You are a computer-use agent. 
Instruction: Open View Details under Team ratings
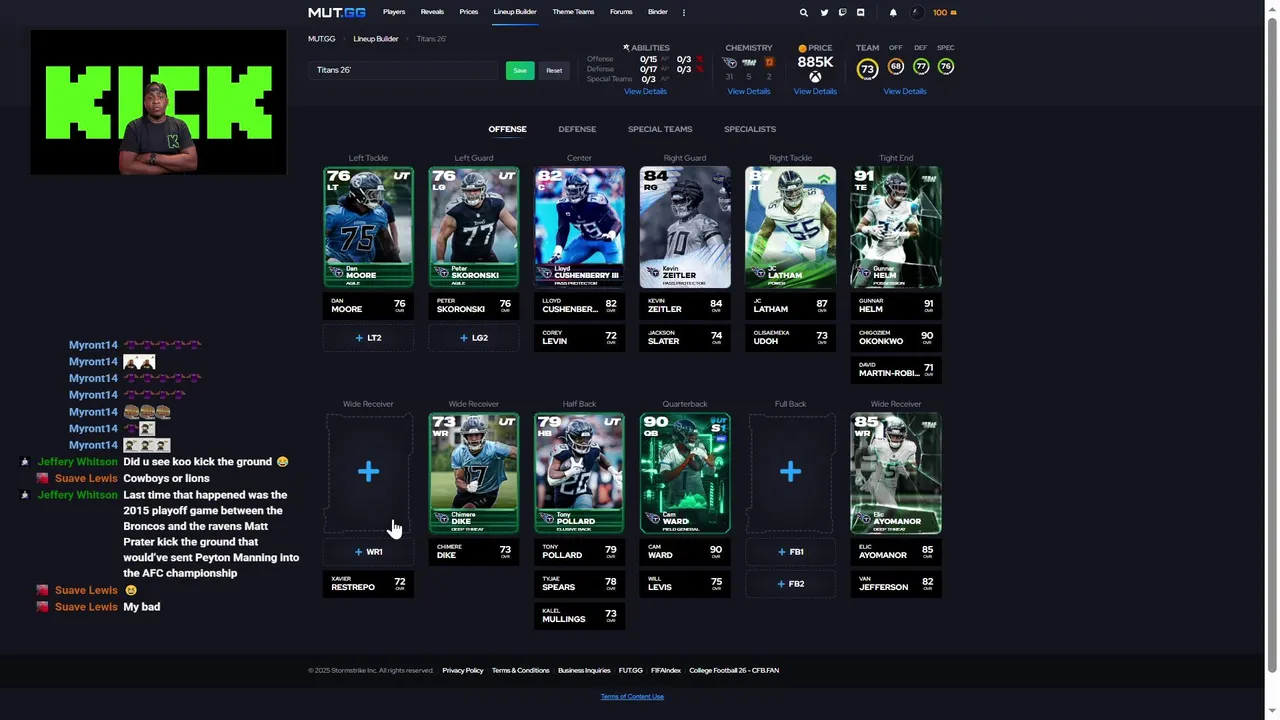[905, 91]
